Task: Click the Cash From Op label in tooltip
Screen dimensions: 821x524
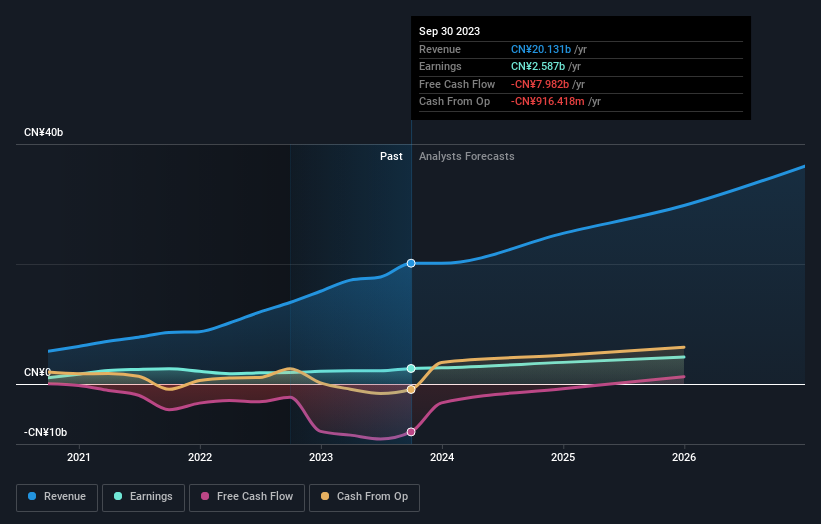Action: click(x=454, y=102)
